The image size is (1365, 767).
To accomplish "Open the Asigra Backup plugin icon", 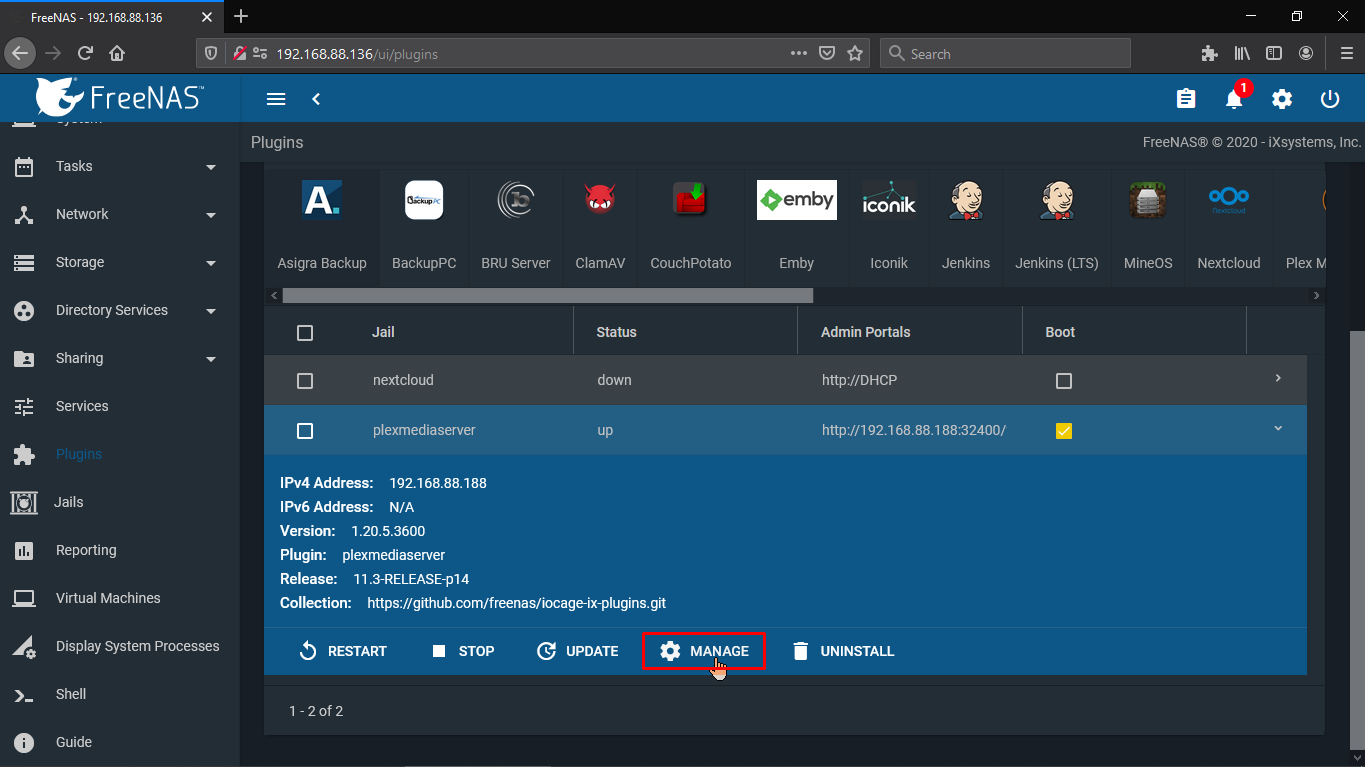I will coord(322,200).
